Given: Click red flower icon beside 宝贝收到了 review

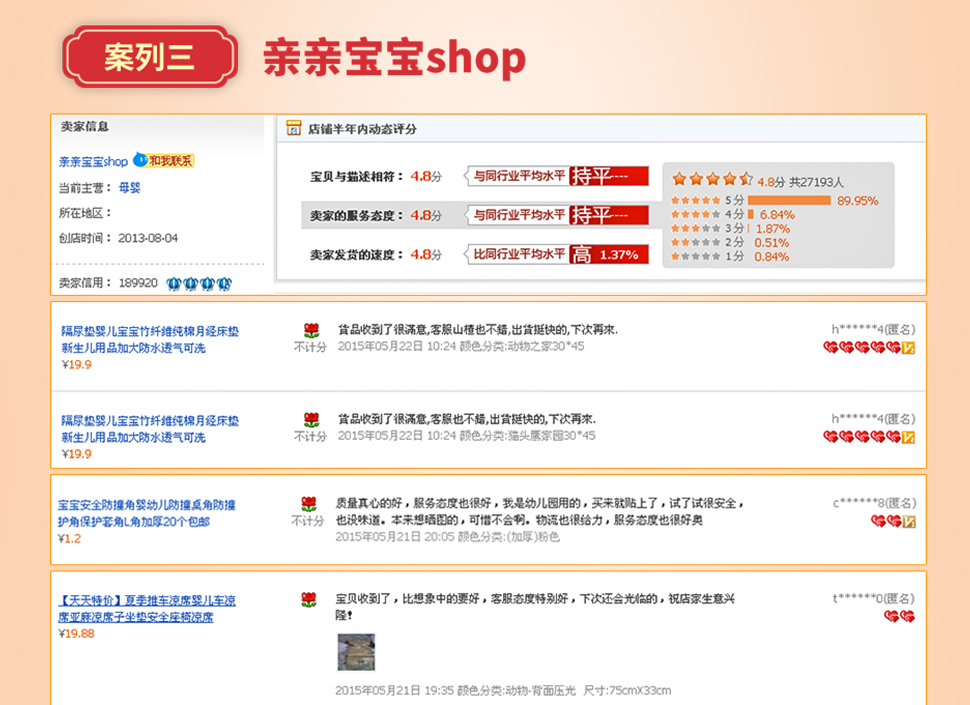Looking at the screenshot, I should coord(309,599).
